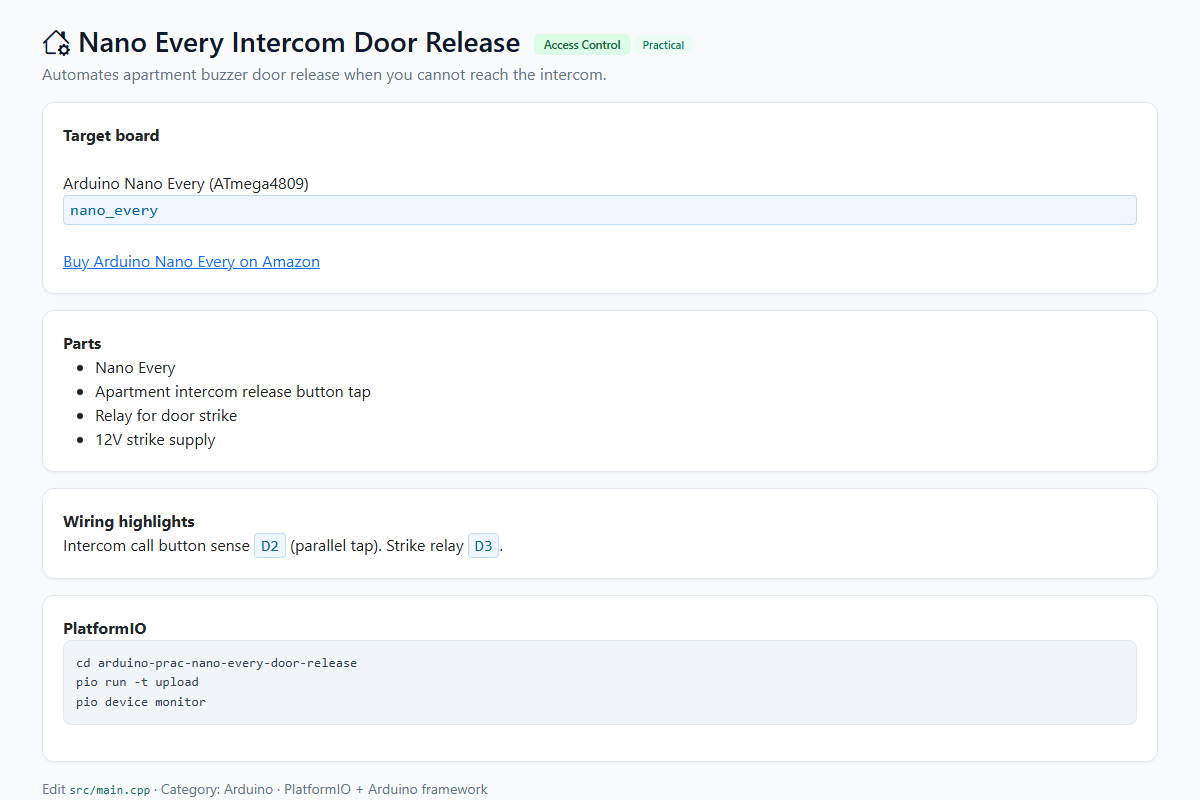Select the D3 pin code tag
1200x800 pixels.
(483, 546)
